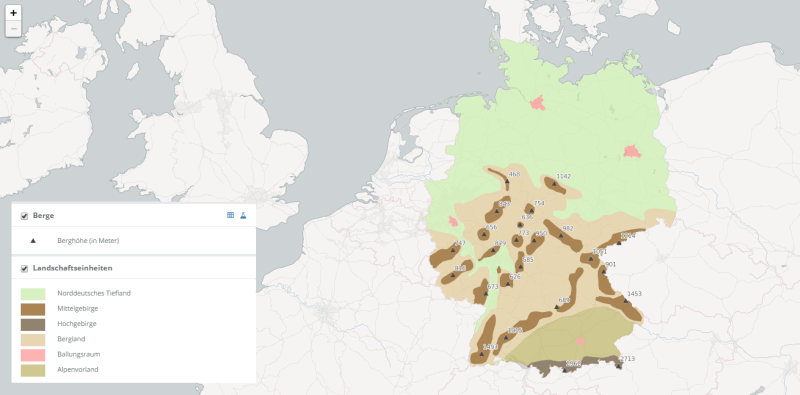This screenshot has width=800, height=395.
Task: Select the mountain marker labeled 1051
Action: [x=591, y=259]
